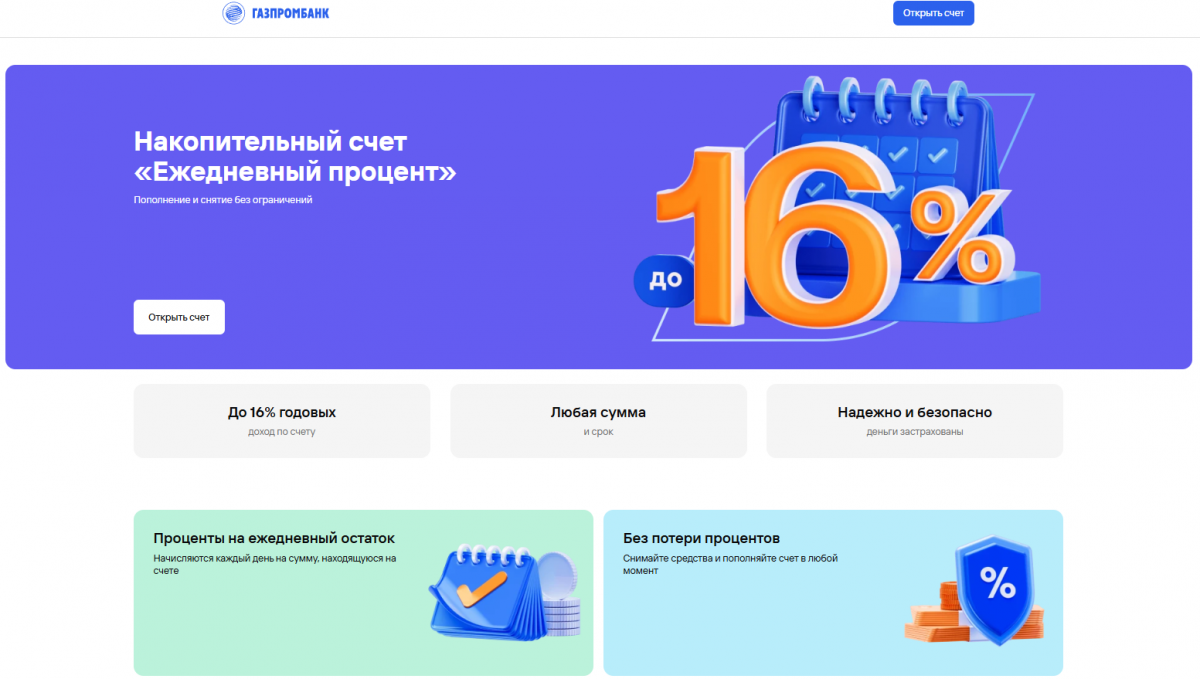The height and width of the screenshot is (679, 1200).
Task: Select the «До 16% годовых» card
Action: (282, 421)
